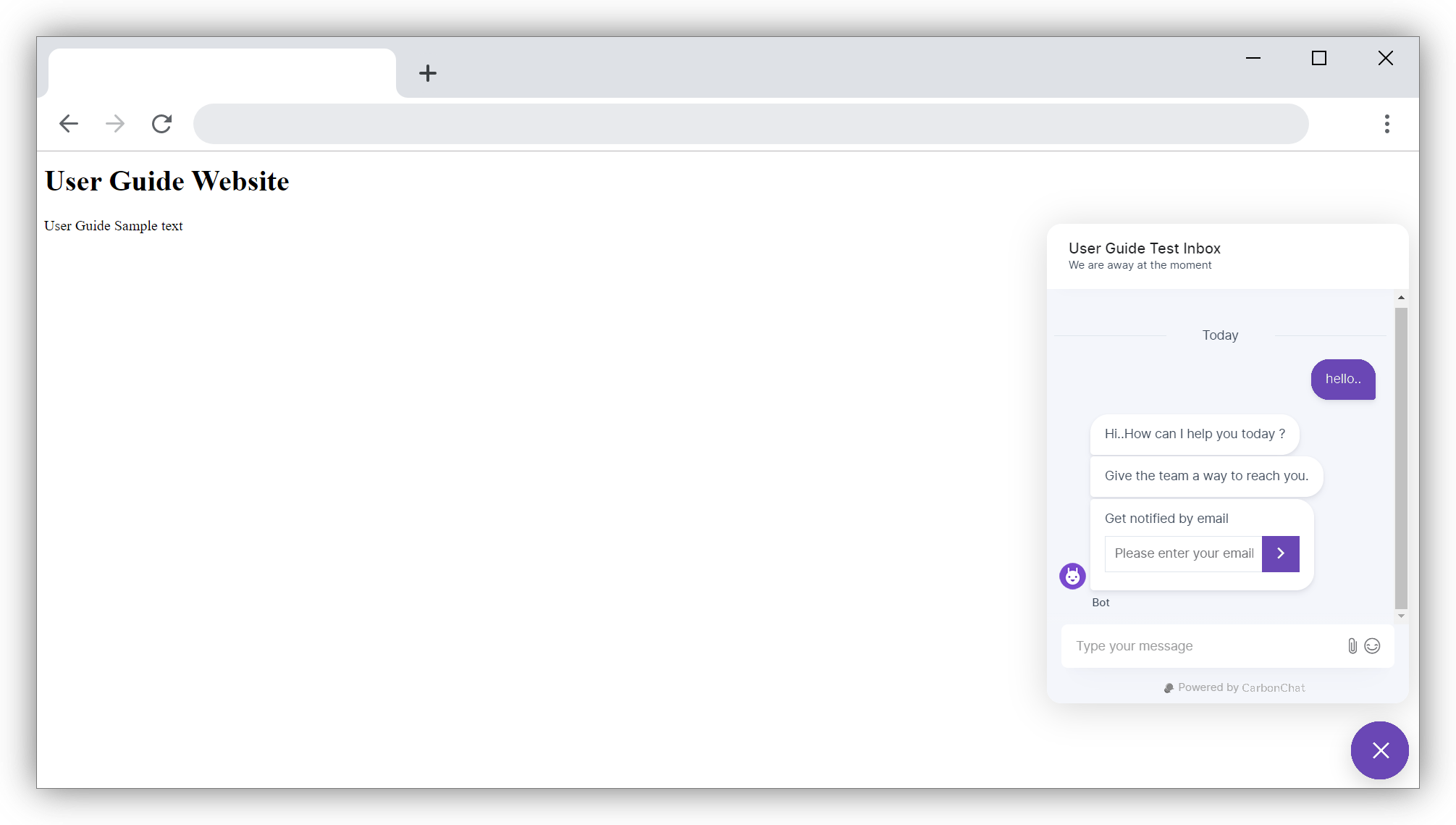The height and width of the screenshot is (825, 1456).
Task: Open browser three-dot menu
Action: [1386, 124]
